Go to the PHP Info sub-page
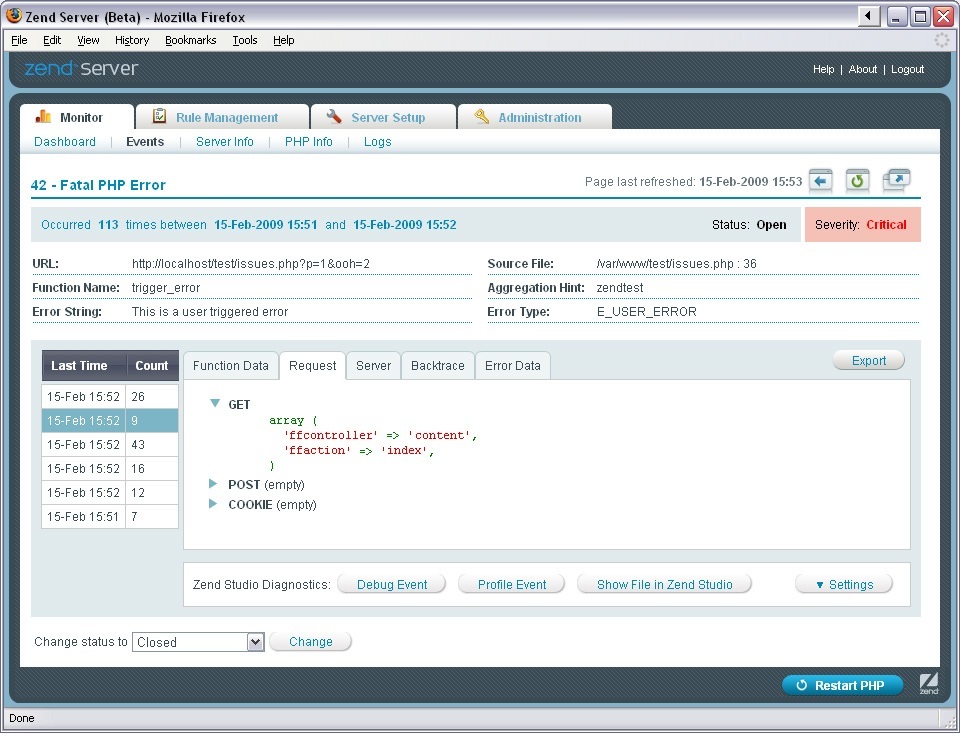960x734 pixels. tap(309, 141)
